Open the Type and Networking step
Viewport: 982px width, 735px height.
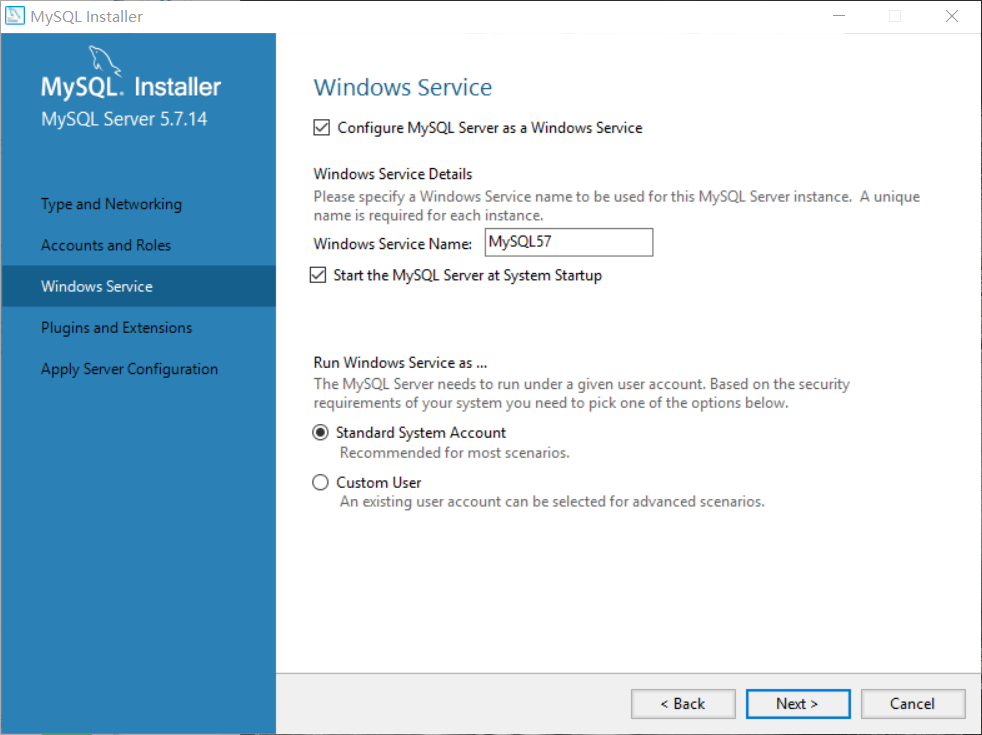click(111, 204)
